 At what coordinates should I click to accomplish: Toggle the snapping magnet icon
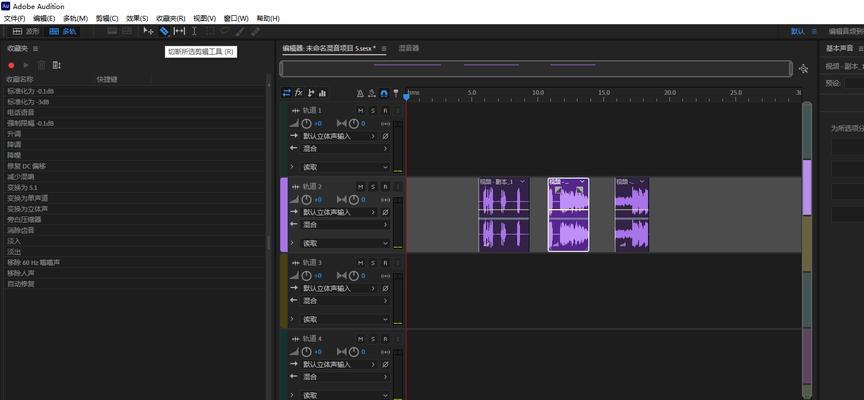coord(384,94)
